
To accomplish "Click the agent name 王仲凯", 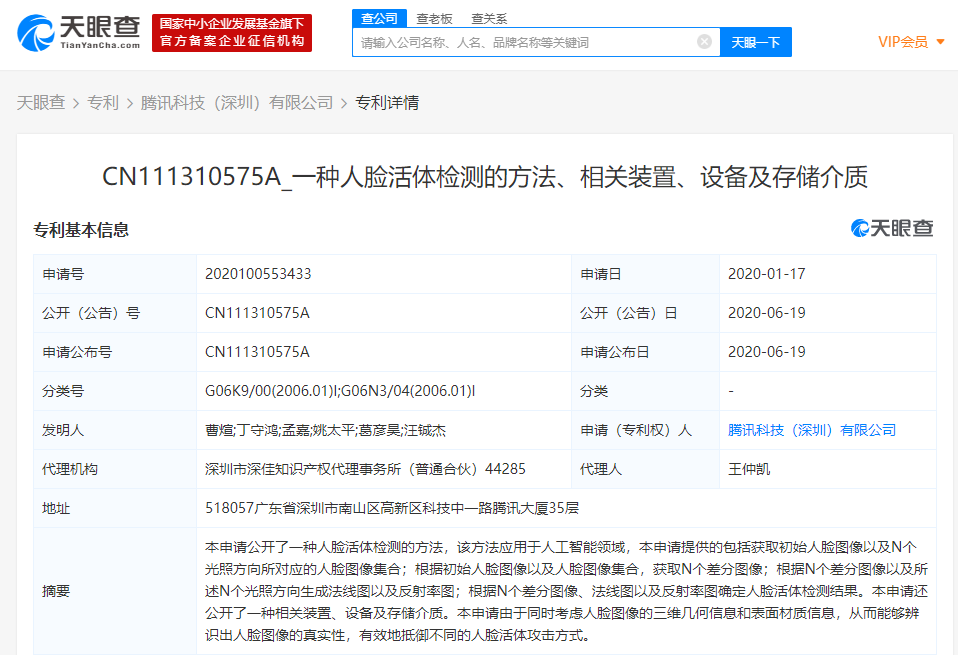I will coord(749,469).
